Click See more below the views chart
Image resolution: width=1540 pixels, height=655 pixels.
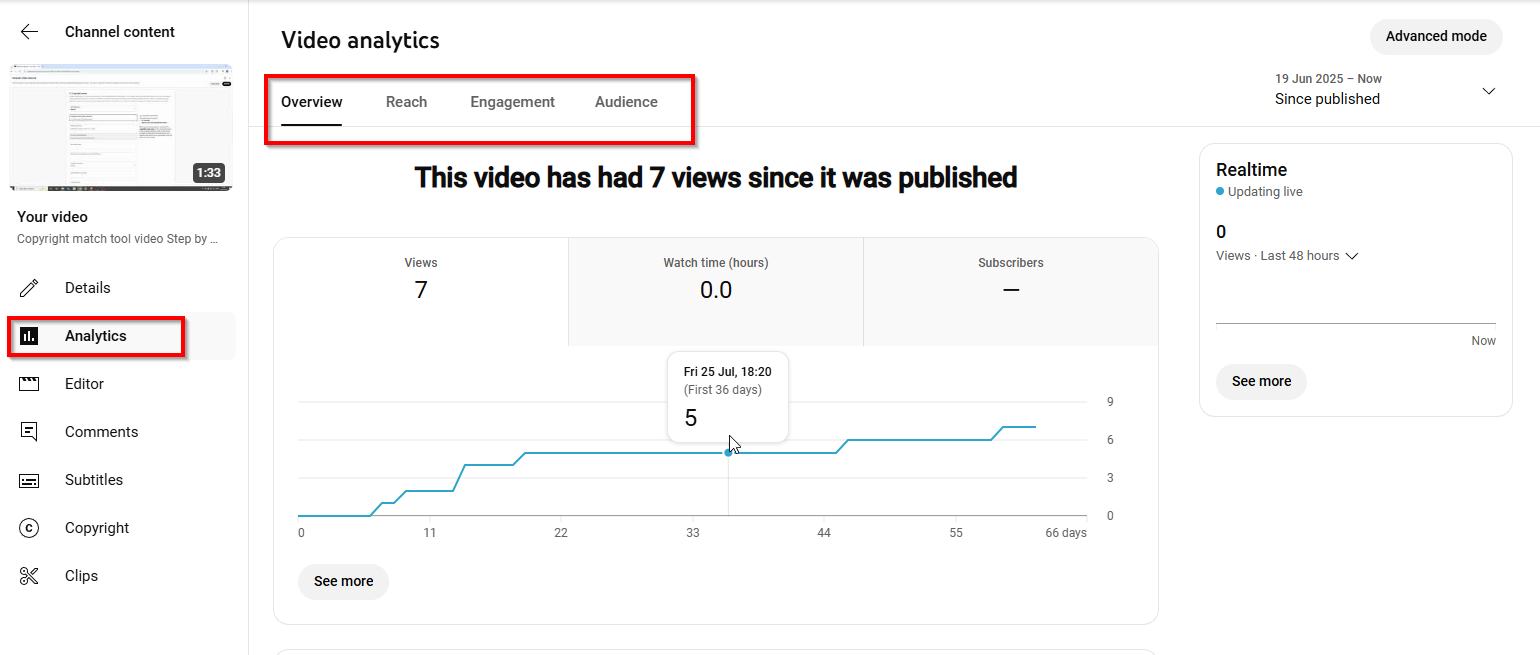pos(343,581)
